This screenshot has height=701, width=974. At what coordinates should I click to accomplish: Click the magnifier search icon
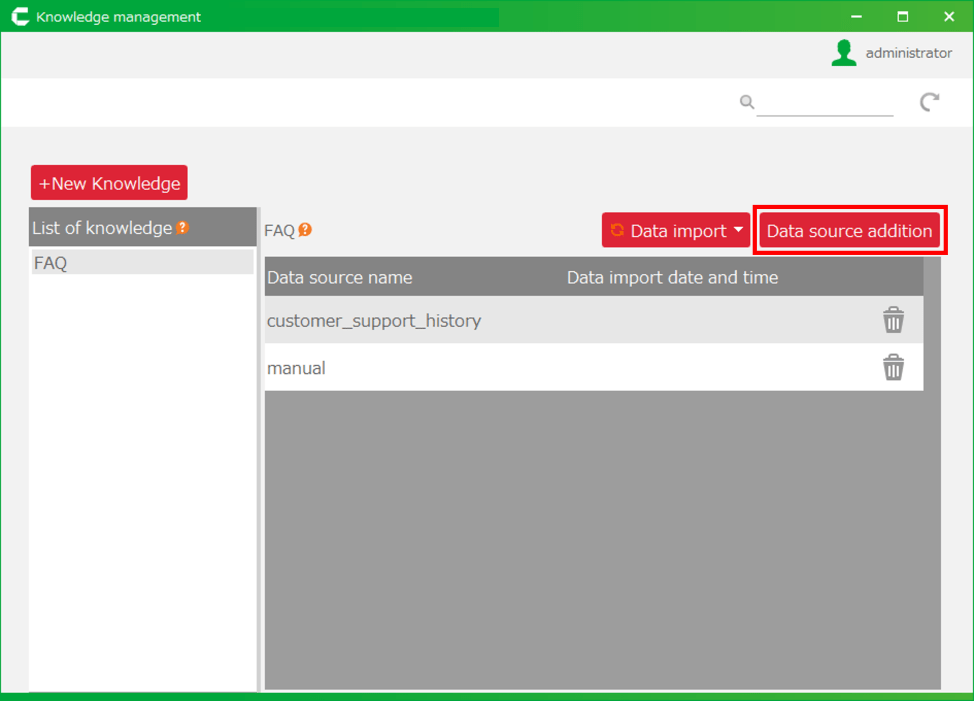pos(746,102)
